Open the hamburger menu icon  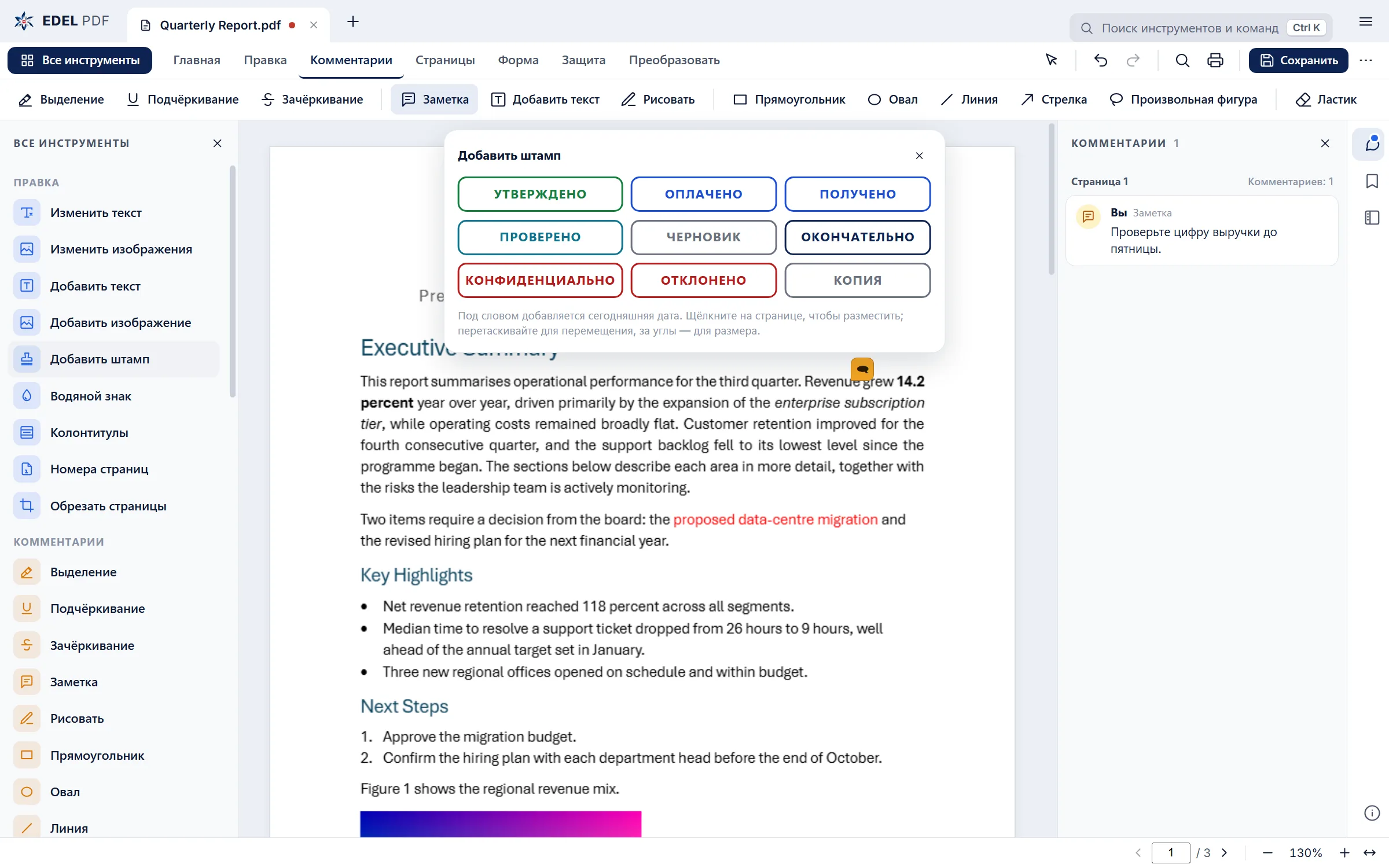[1366, 22]
